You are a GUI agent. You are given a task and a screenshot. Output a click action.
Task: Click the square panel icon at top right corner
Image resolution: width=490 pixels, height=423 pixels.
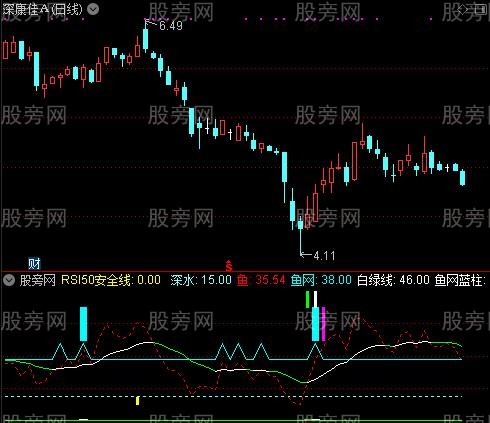(x=482, y=10)
